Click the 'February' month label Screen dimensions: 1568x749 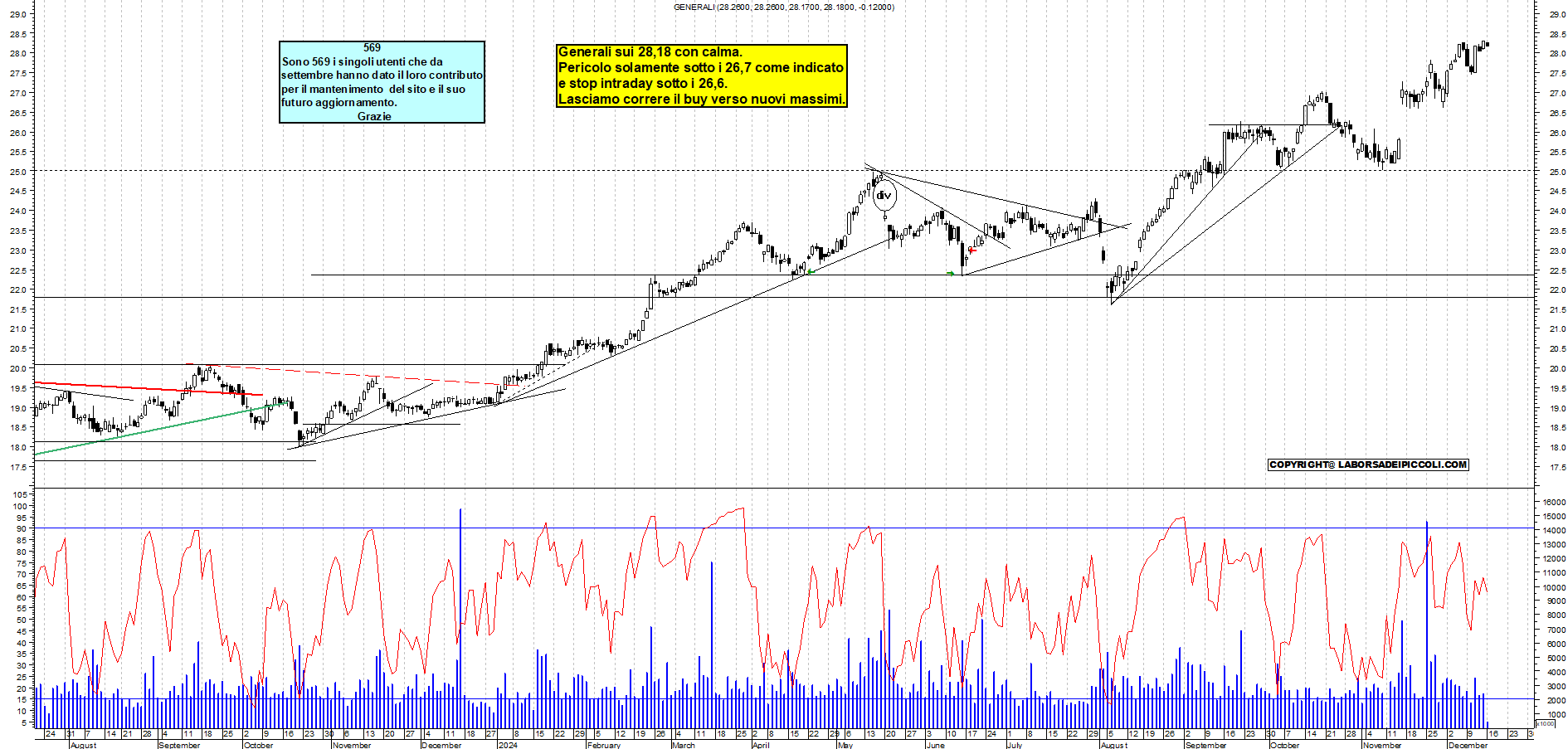point(603,745)
